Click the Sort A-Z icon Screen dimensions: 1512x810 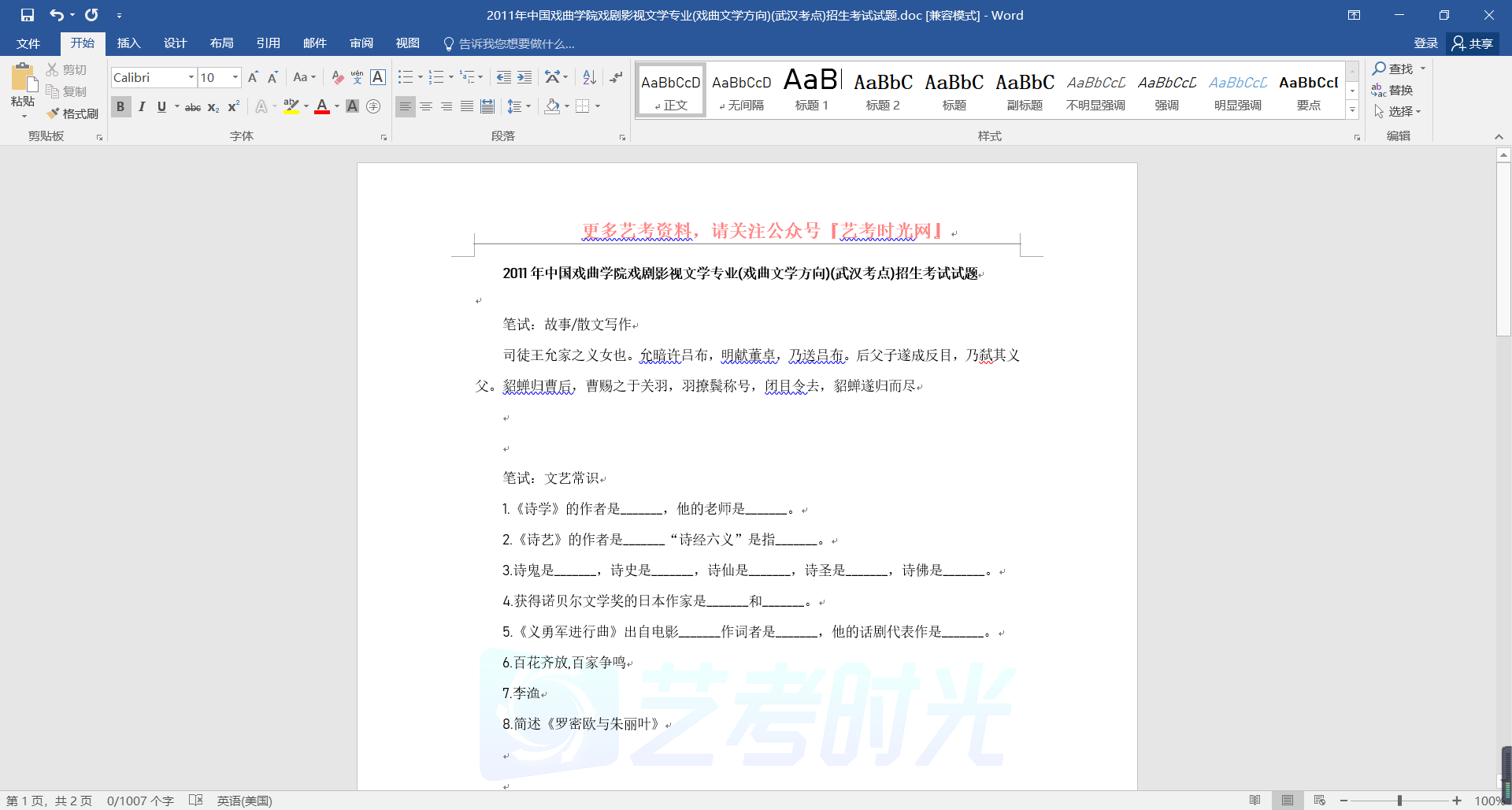[589, 77]
